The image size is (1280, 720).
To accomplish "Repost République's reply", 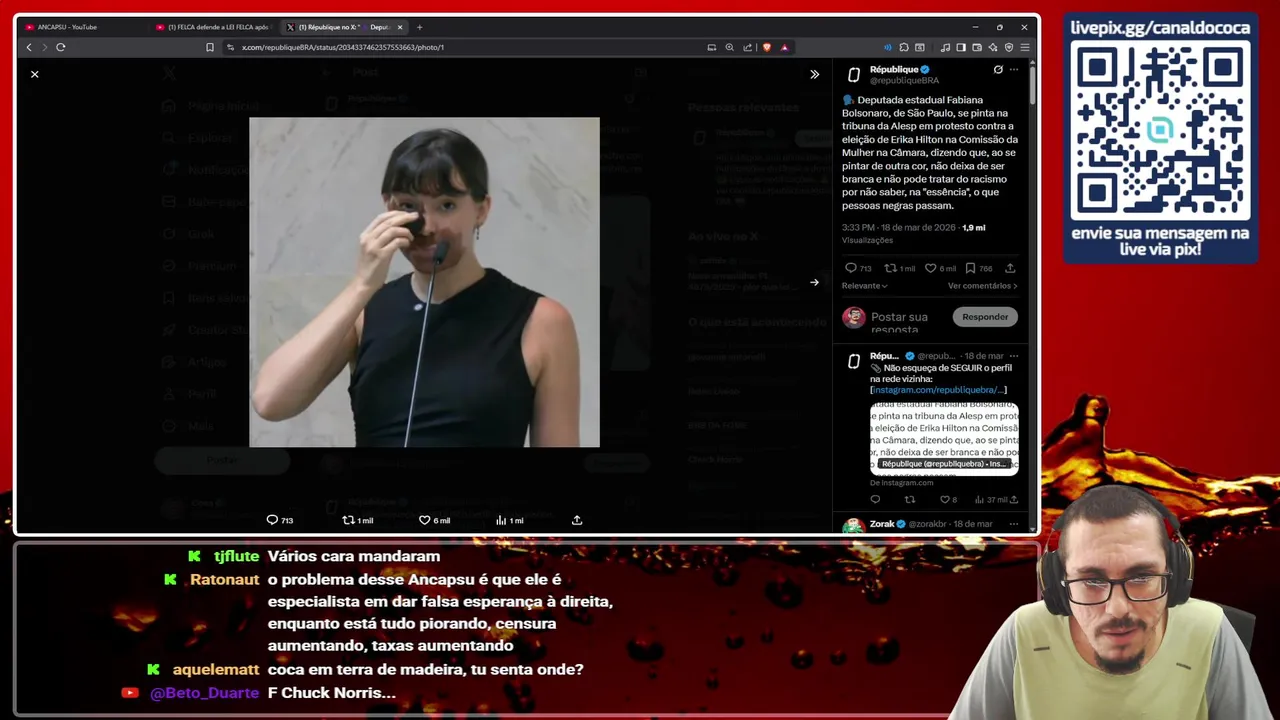I will (x=910, y=500).
